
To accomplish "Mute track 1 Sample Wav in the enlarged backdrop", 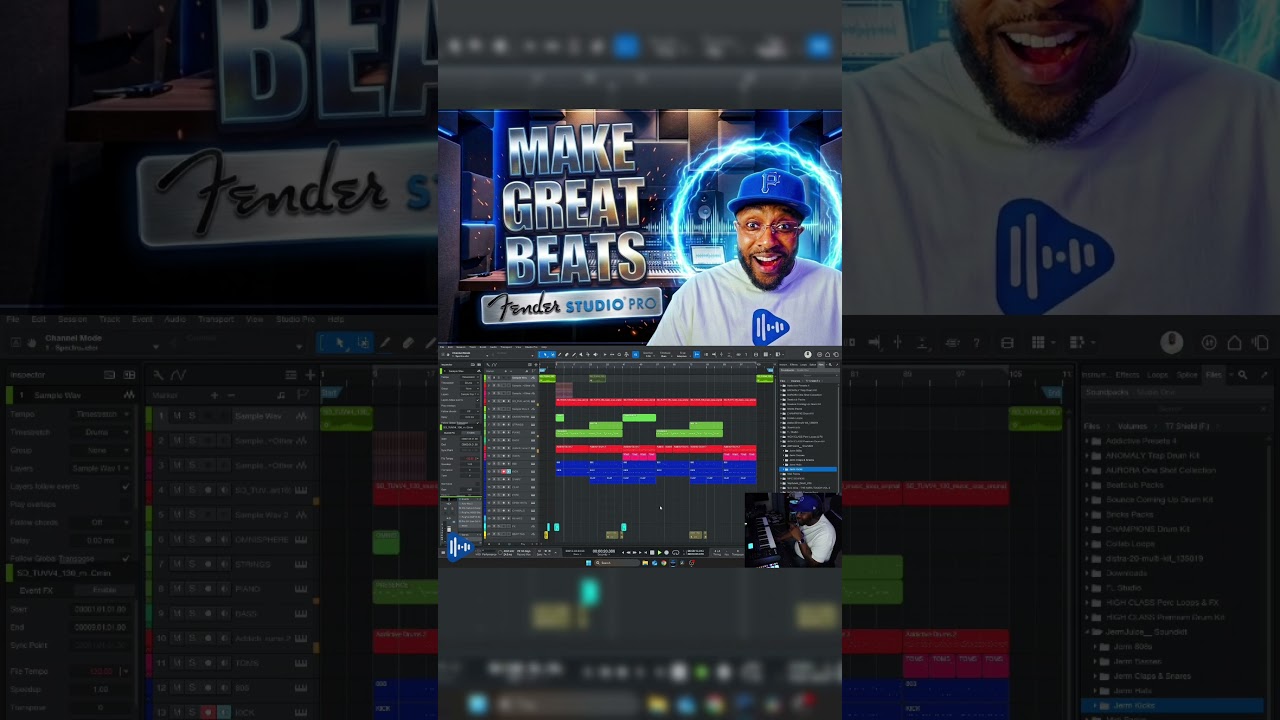I will [177, 416].
